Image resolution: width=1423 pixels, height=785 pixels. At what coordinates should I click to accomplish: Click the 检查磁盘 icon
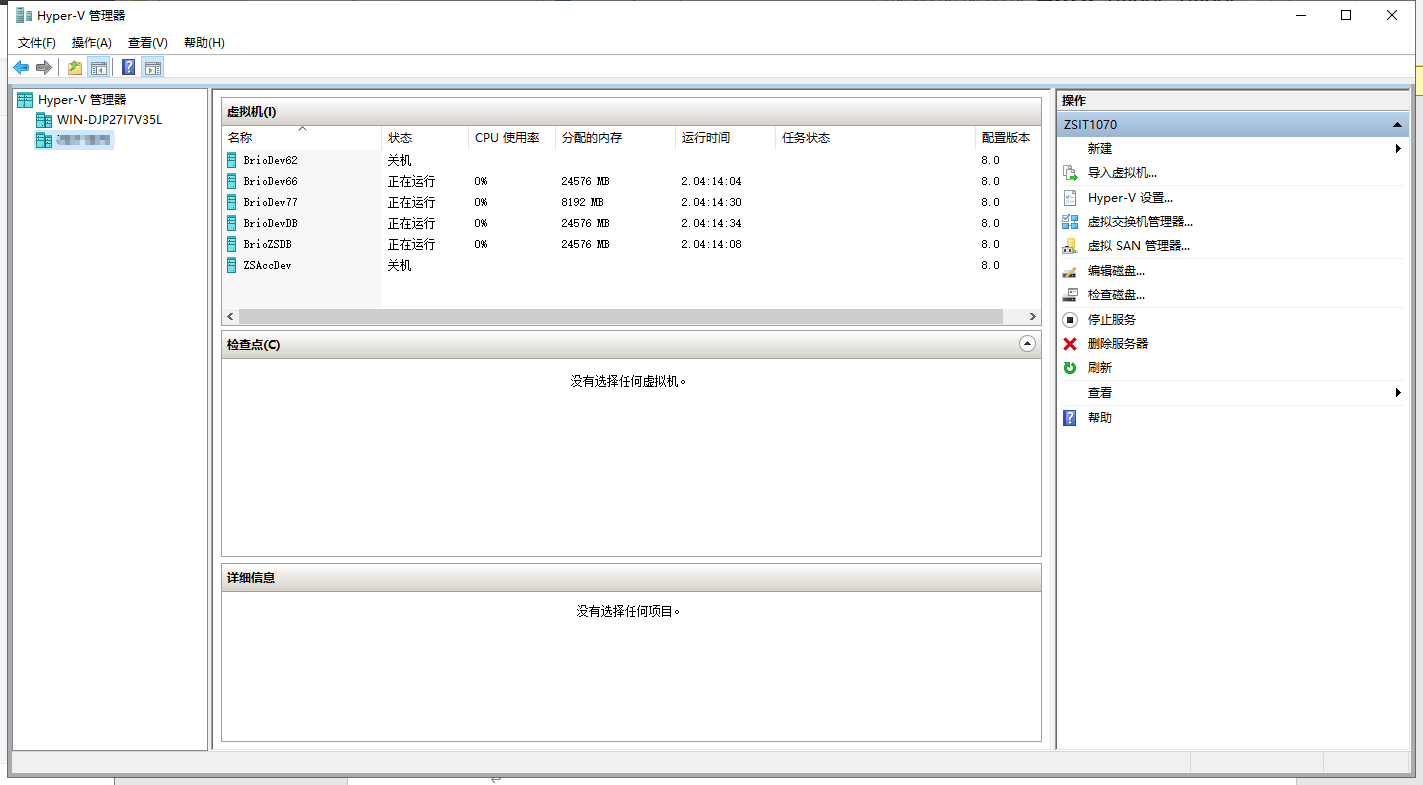tap(1070, 295)
